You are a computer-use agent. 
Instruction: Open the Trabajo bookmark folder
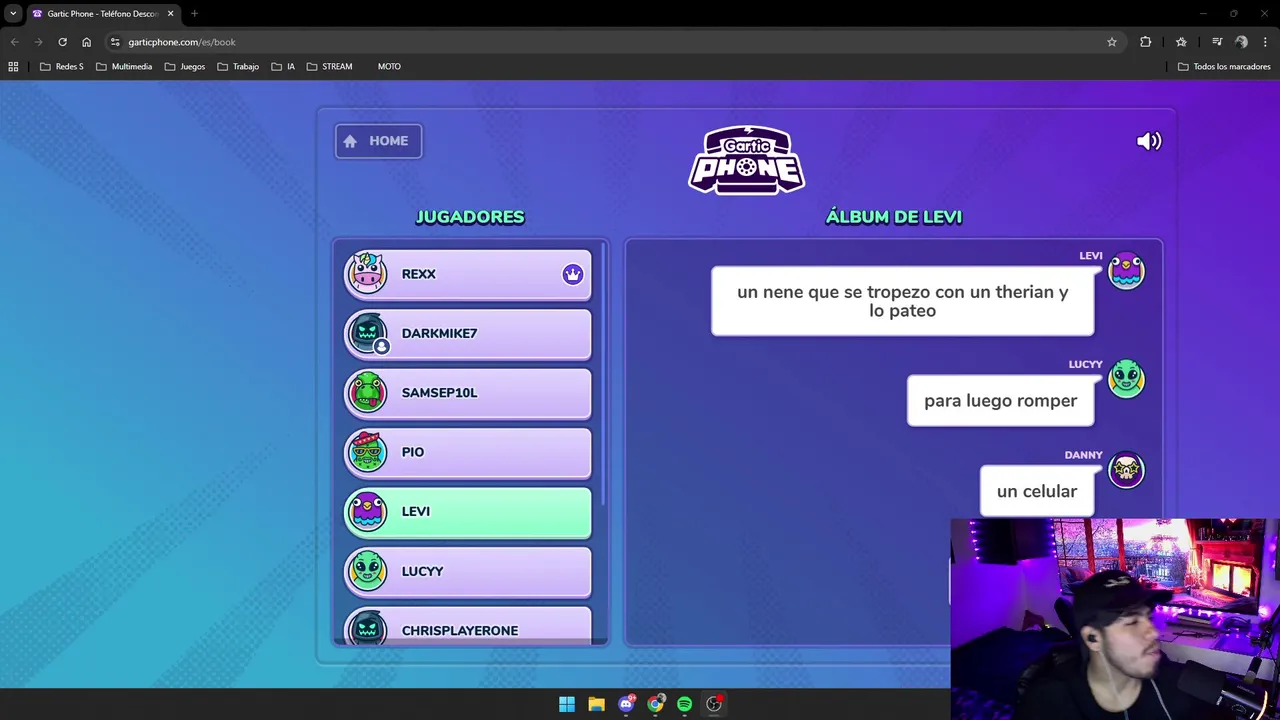[x=238, y=66]
